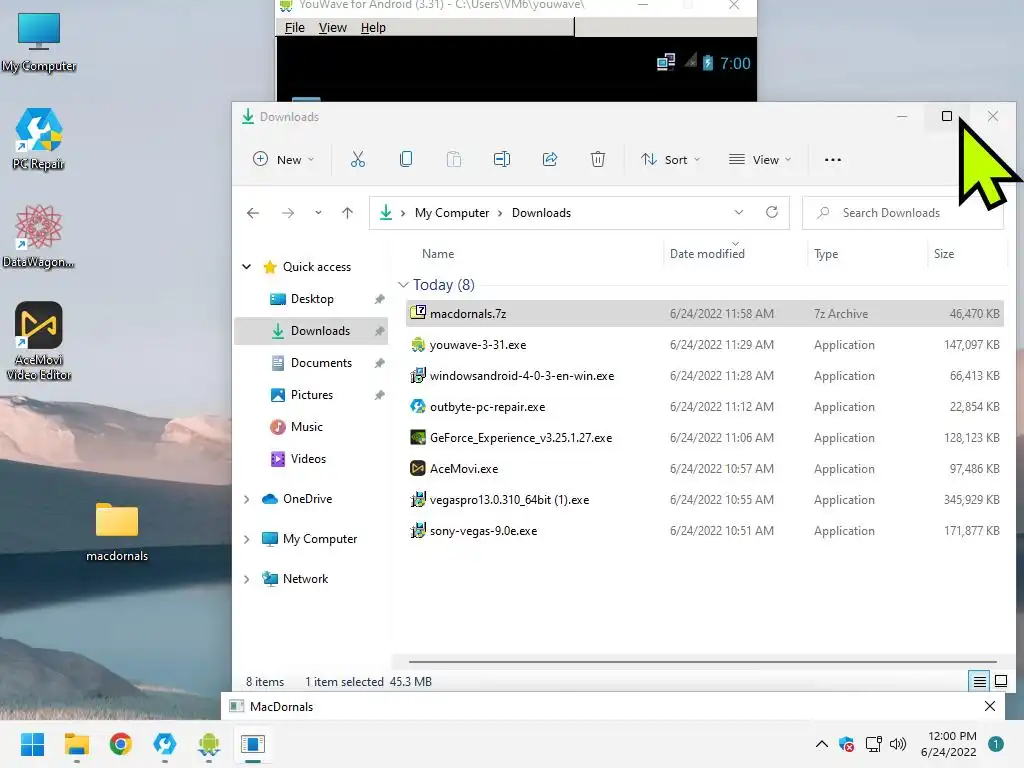
Task: Click the Rename icon in Explorer toolbar
Action: [x=502, y=159]
